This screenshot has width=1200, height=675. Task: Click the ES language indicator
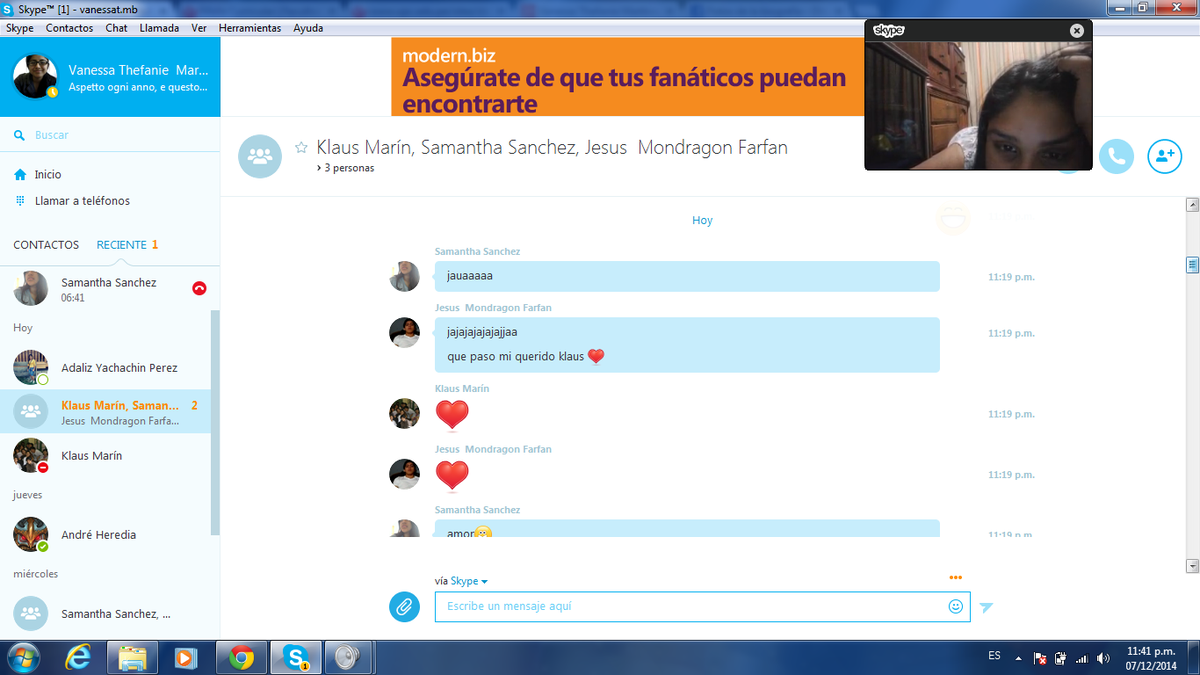[994, 656]
